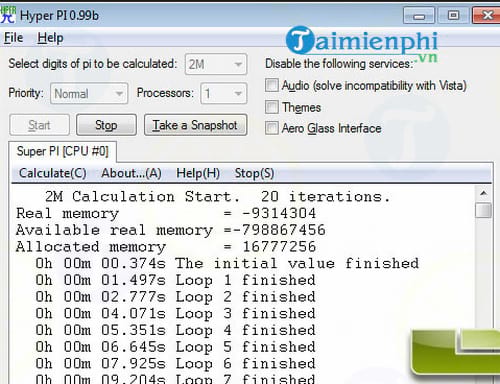
Task: Toggle the Themes checkbox
Action: pos(272,107)
